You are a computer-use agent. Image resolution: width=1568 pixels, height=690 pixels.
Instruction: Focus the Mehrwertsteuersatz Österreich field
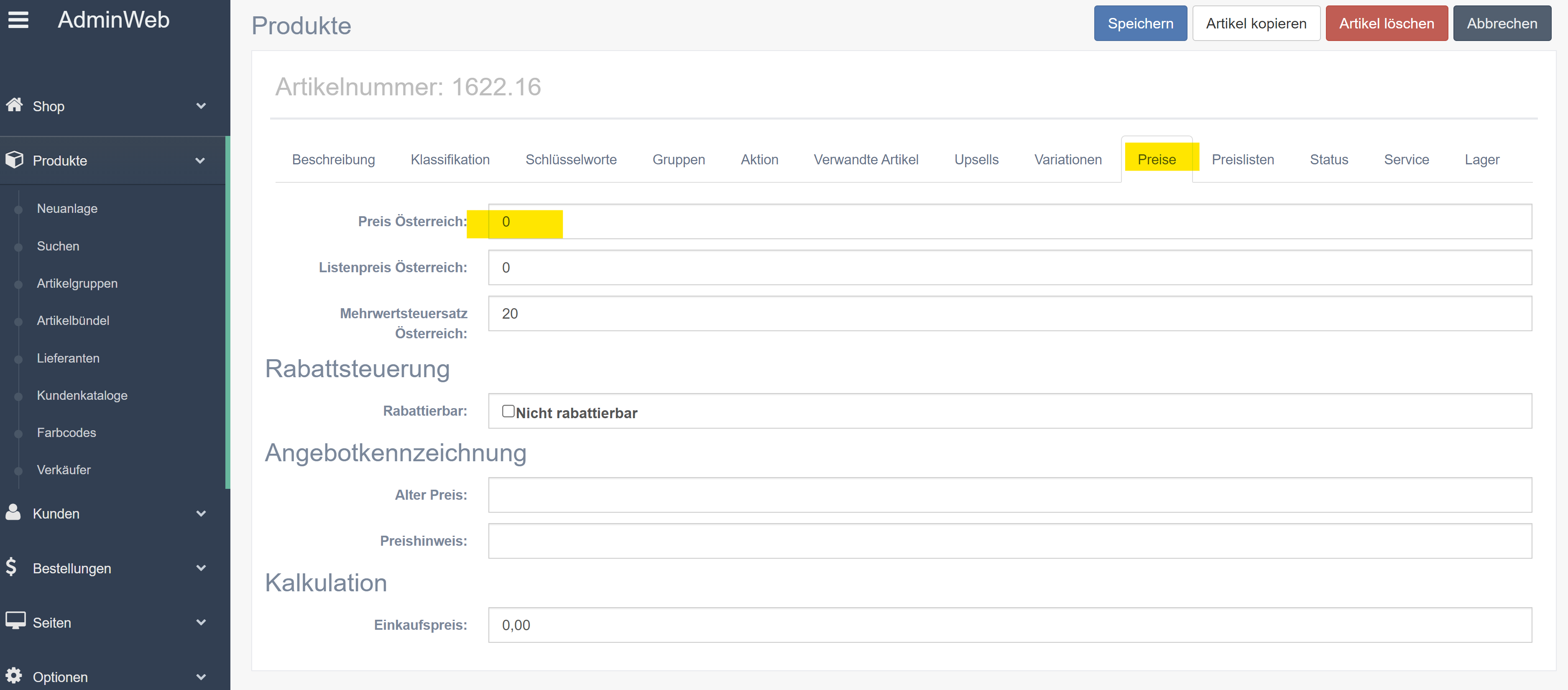[1010, 314]
